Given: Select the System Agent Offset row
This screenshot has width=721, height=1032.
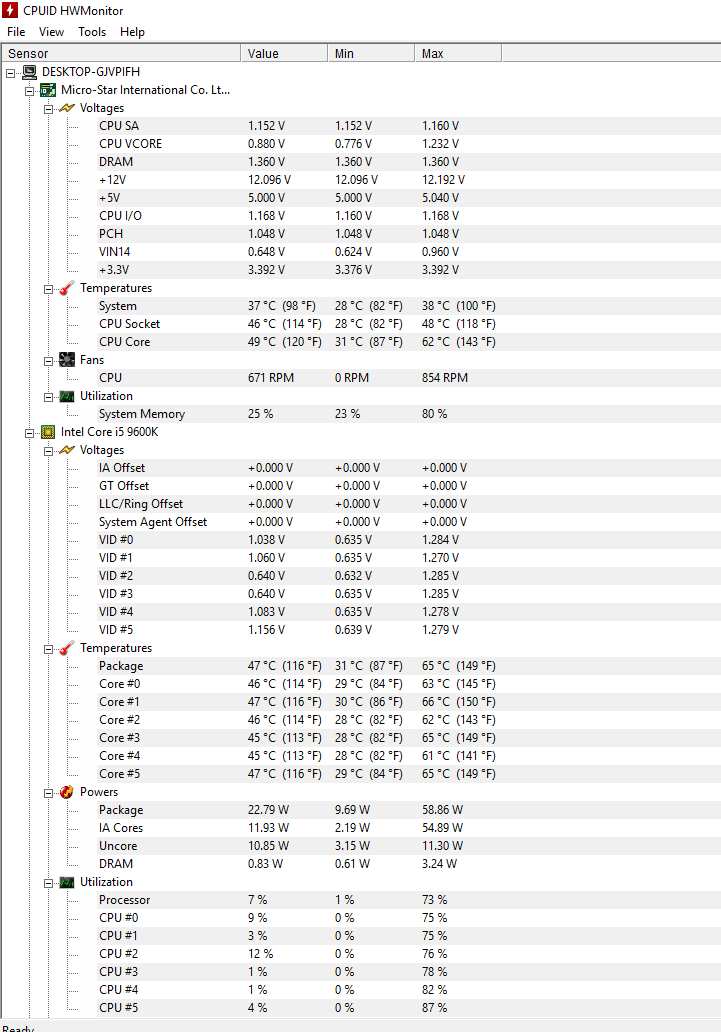Looking at the screenshot, I should click(x=408, y=522).
